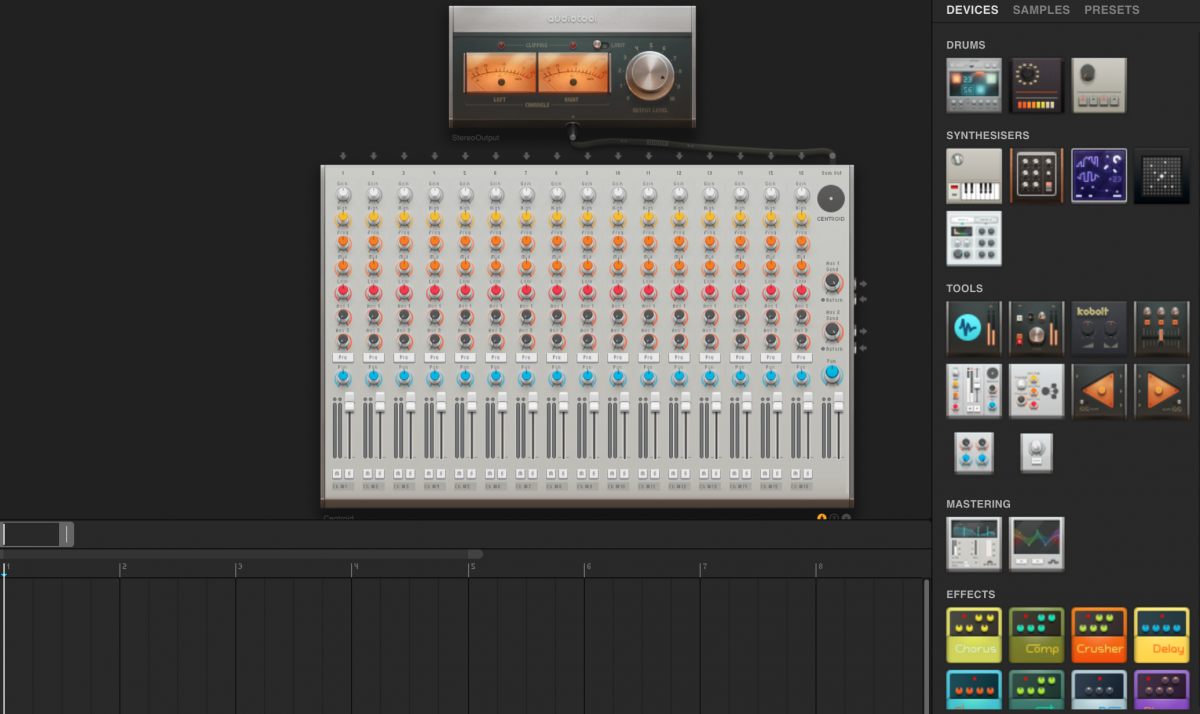1200x714 pixels.
Task: Toggle the Light switch on StereoOutput
Action: click(600, 45)
